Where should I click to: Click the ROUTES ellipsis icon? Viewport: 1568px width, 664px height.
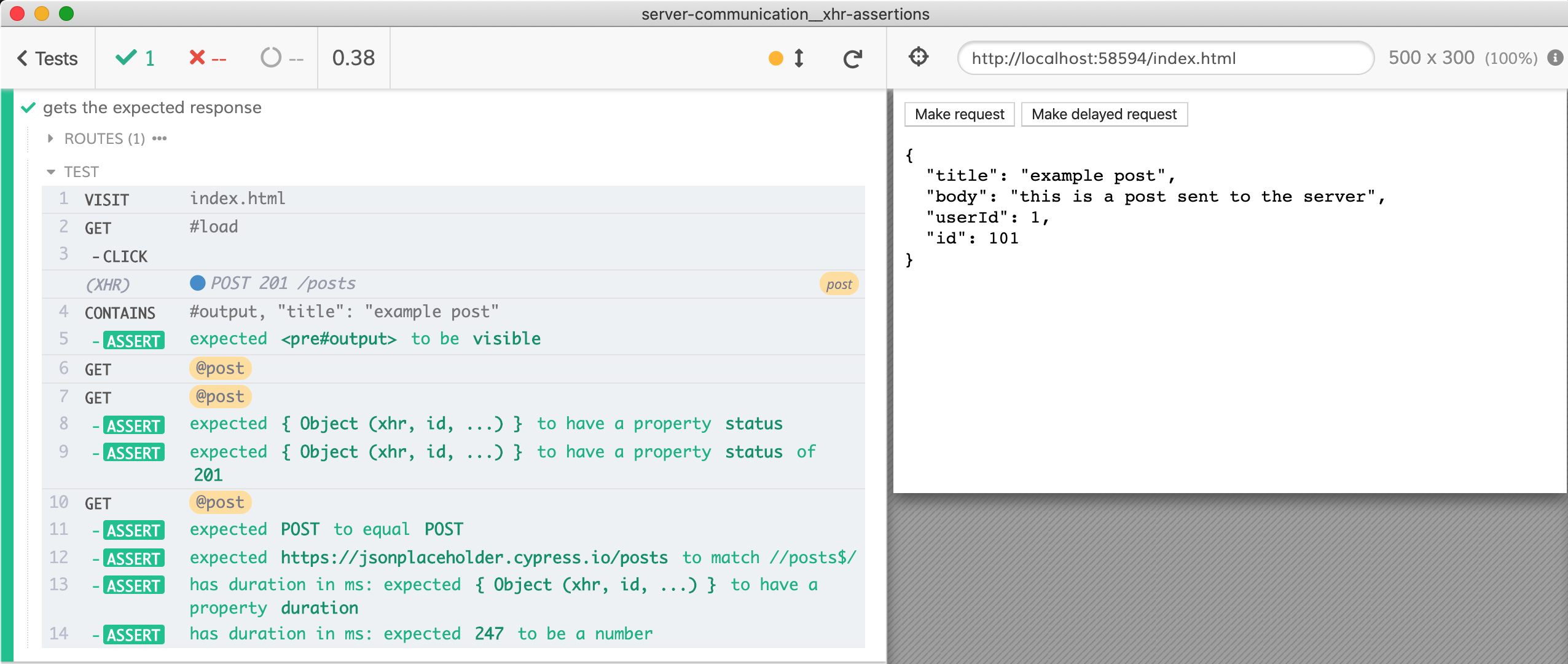[160, 139]
